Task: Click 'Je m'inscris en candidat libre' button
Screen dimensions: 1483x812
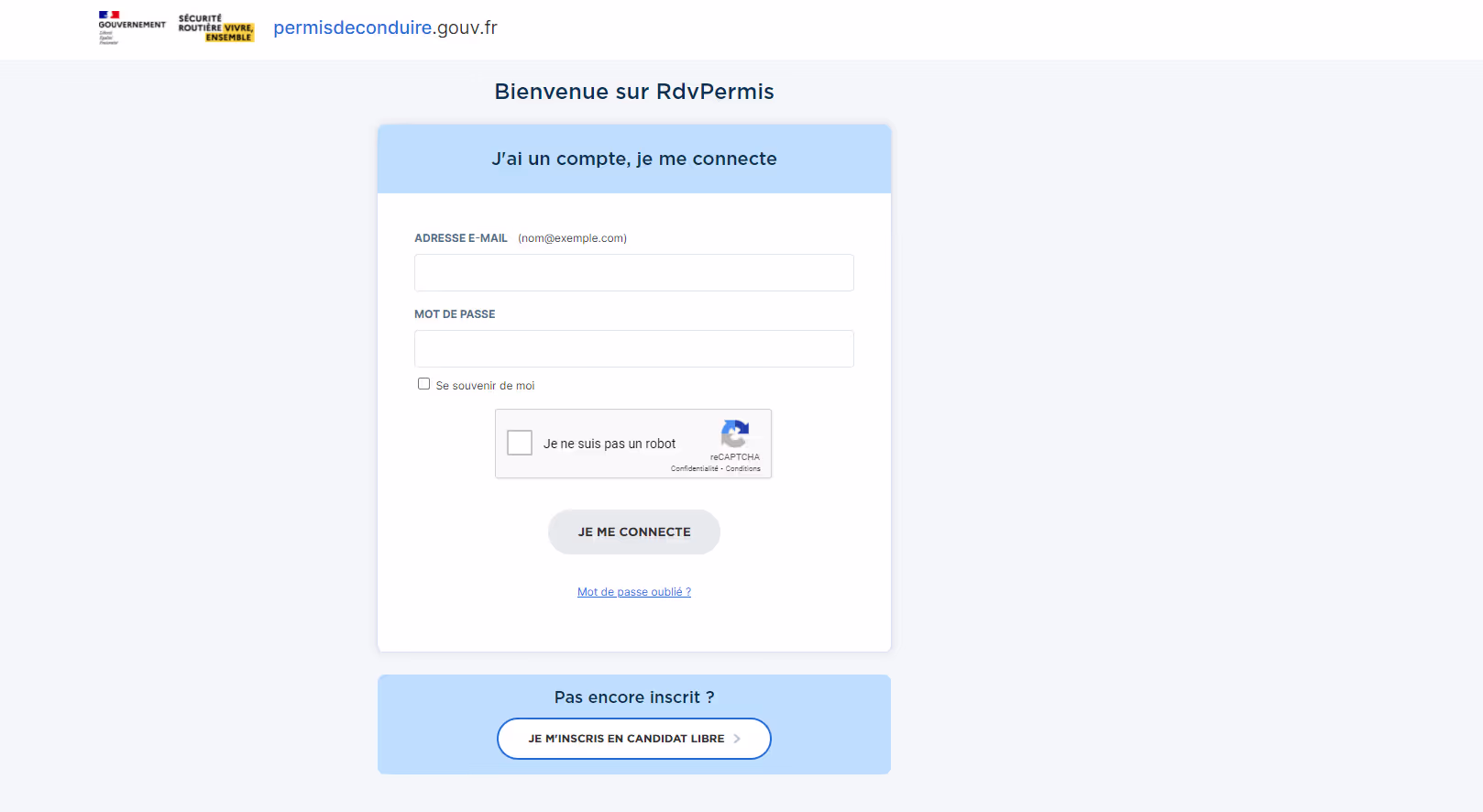Action: (627, 739)
